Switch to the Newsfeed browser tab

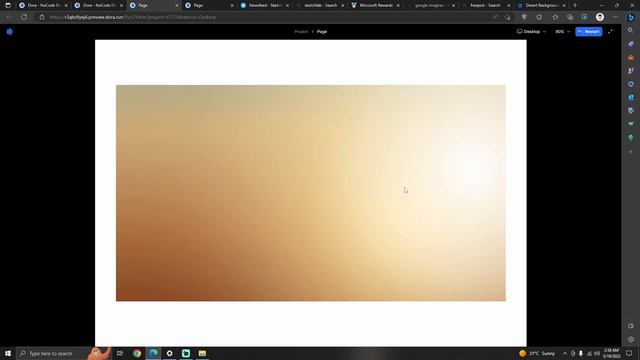[264, 5]
